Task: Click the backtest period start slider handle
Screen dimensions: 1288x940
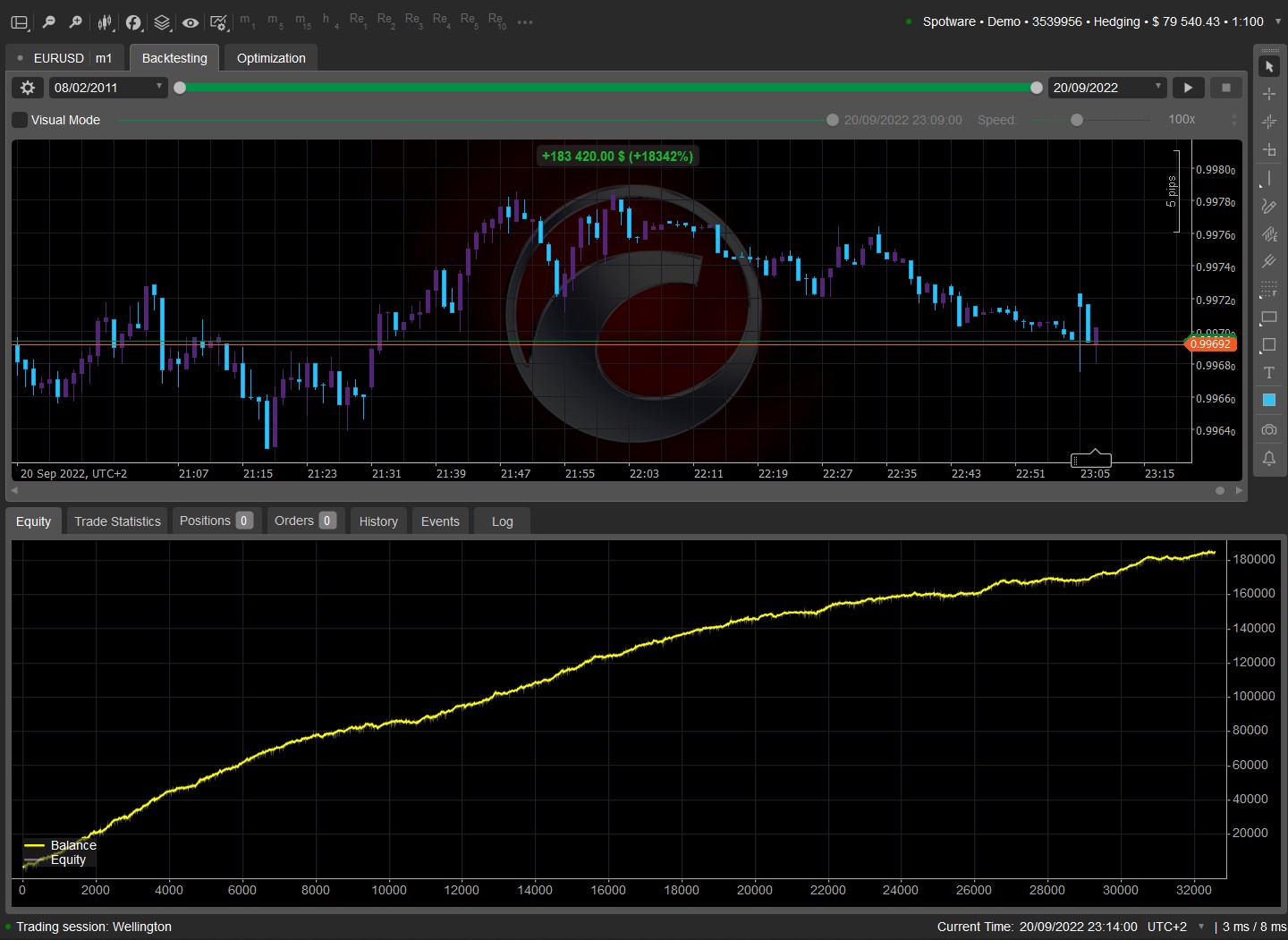Action: click(x=180, y=88)
